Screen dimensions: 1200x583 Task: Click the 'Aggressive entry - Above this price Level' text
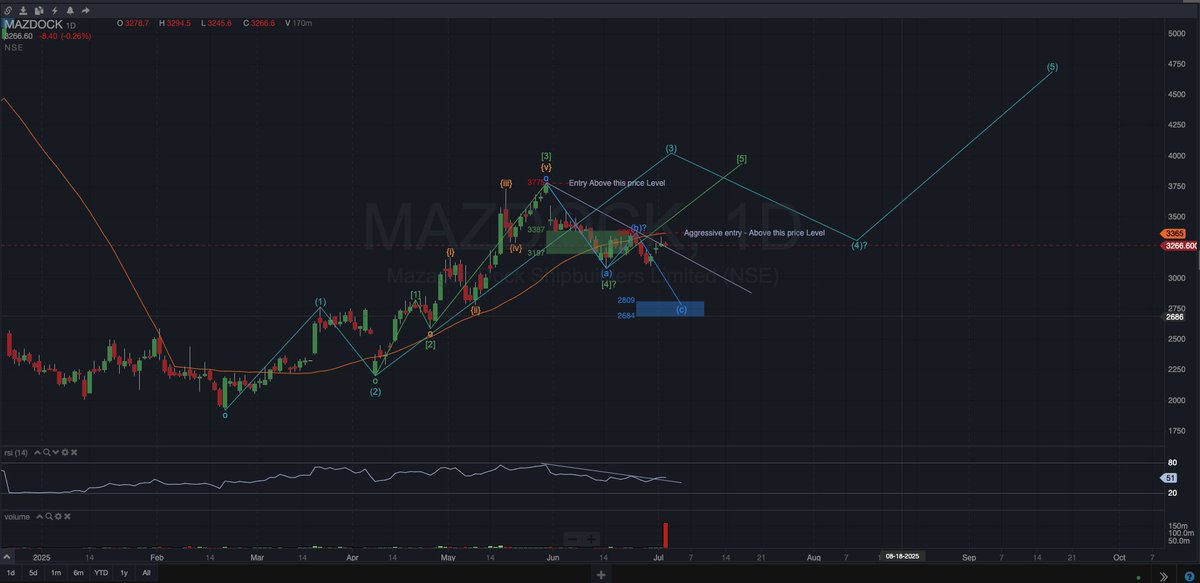(754, 232)
